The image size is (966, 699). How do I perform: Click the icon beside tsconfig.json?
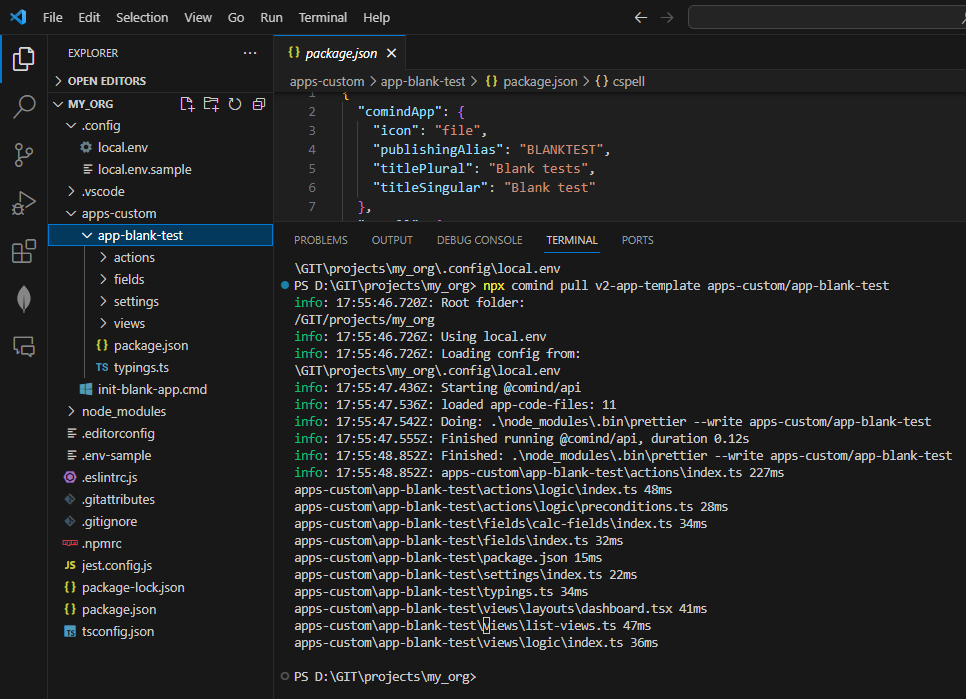pos(70,632)
